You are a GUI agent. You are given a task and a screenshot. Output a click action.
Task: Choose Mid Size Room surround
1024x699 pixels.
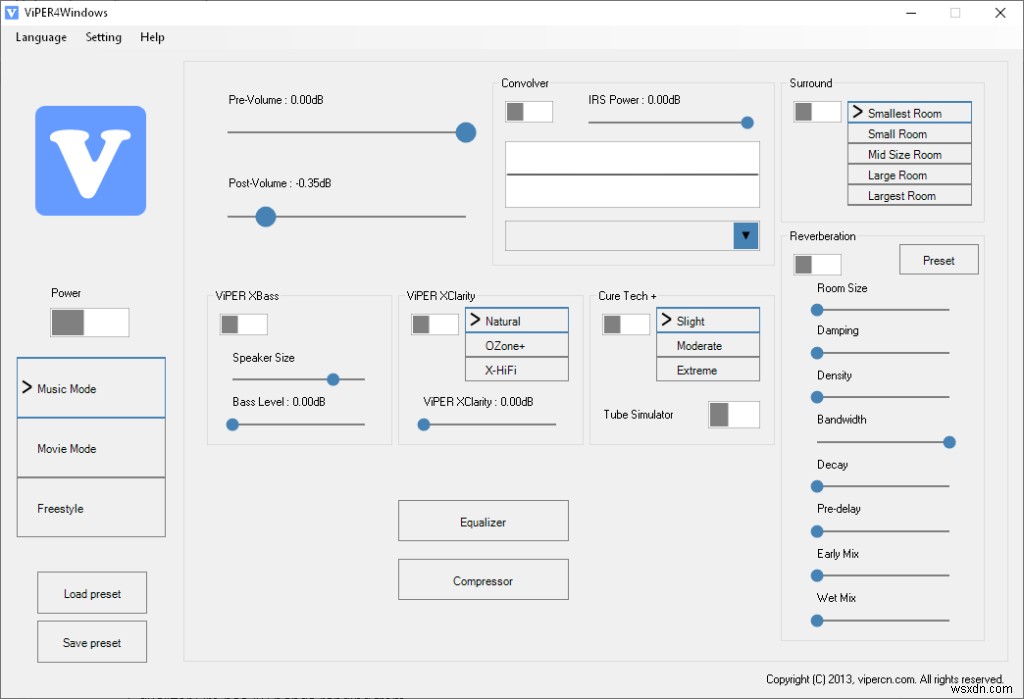(910, 154)
